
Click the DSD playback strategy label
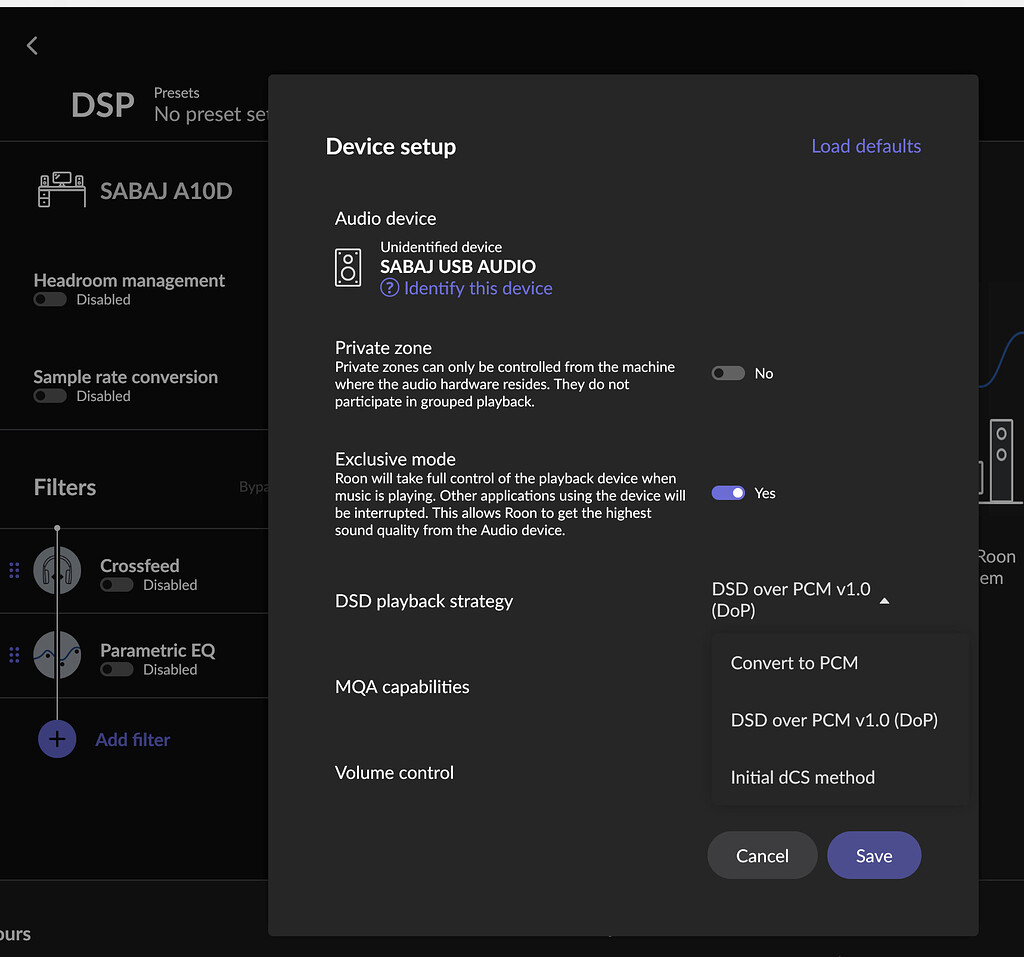[x=424, y=601]
